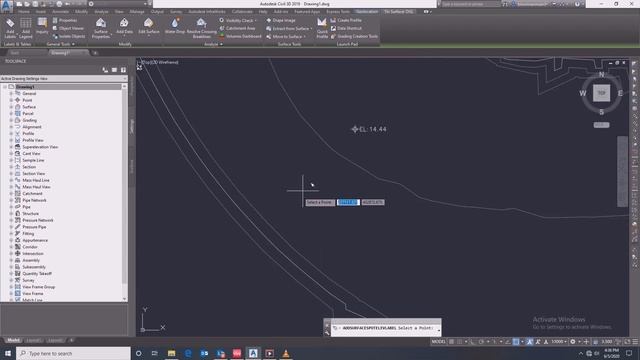Click the Windows Start button

(8, 353)
